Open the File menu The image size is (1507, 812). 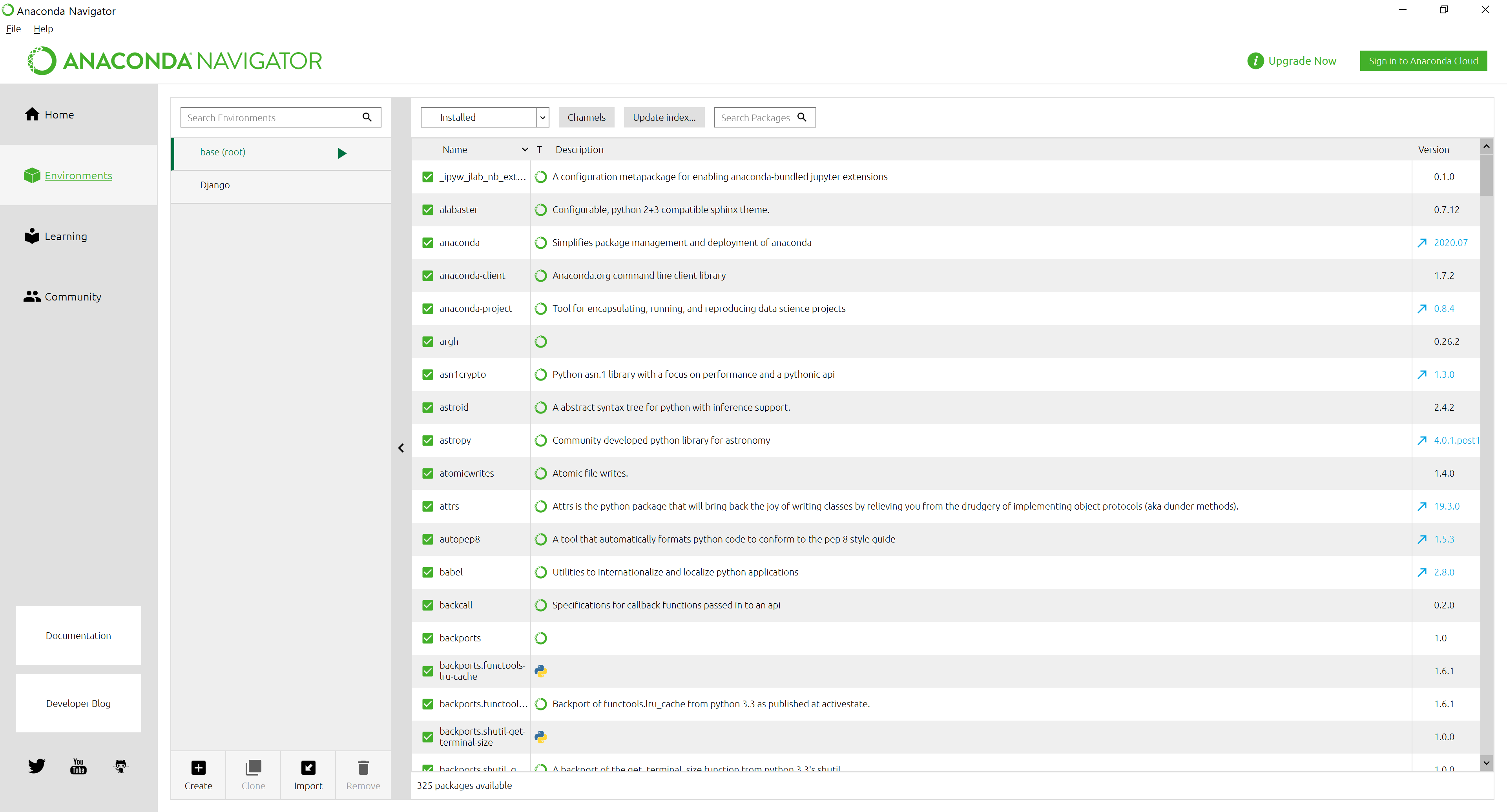point(13,29)
